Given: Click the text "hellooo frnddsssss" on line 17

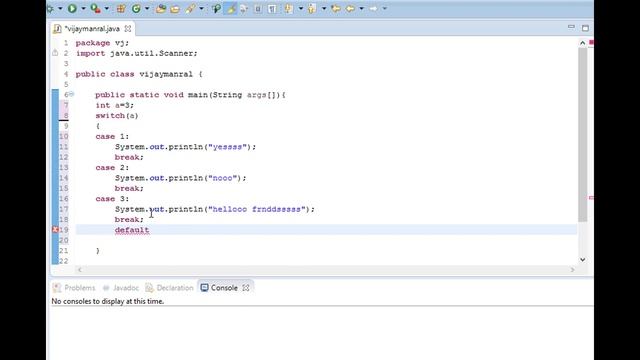Looking at the screenshot, I should click(x=257, y=209).
